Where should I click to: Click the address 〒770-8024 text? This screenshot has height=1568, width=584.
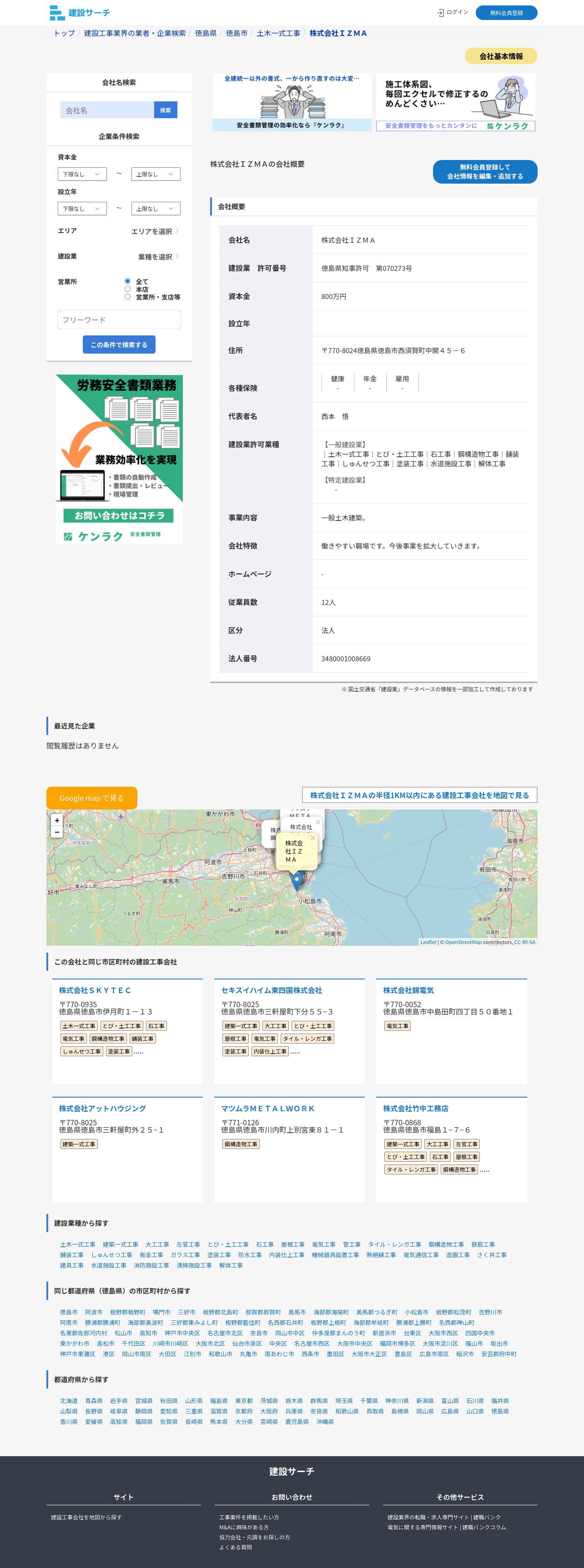[393, 350]
